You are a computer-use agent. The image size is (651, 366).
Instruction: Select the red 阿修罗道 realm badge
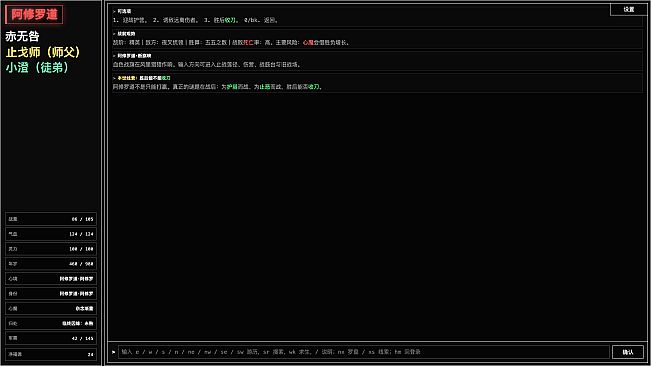tap(34, 15)
